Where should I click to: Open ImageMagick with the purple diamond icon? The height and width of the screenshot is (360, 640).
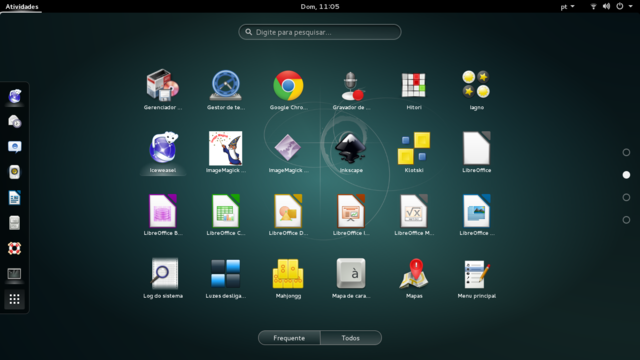[288, 147]
